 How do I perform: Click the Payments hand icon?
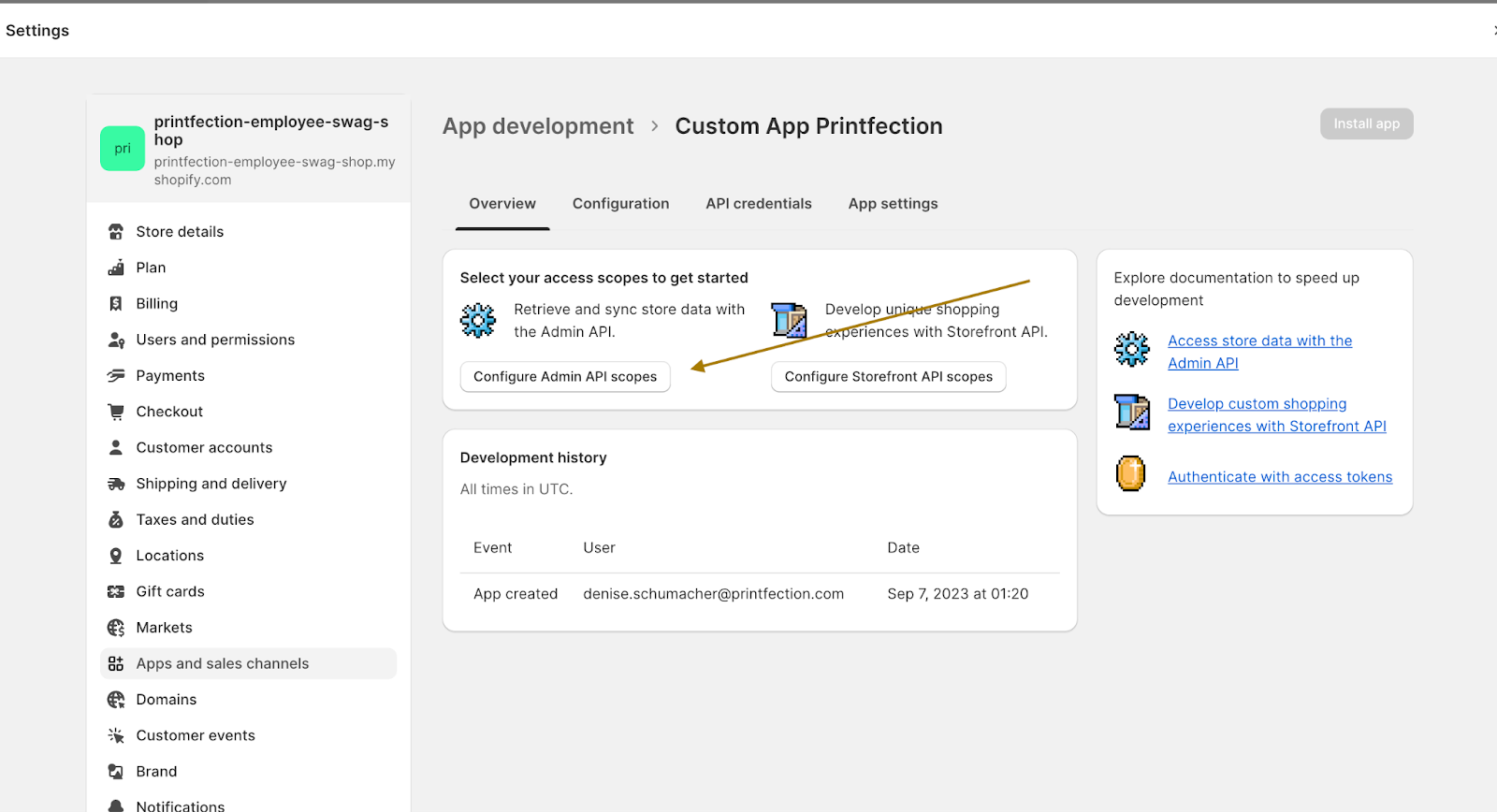click(116, 375)
